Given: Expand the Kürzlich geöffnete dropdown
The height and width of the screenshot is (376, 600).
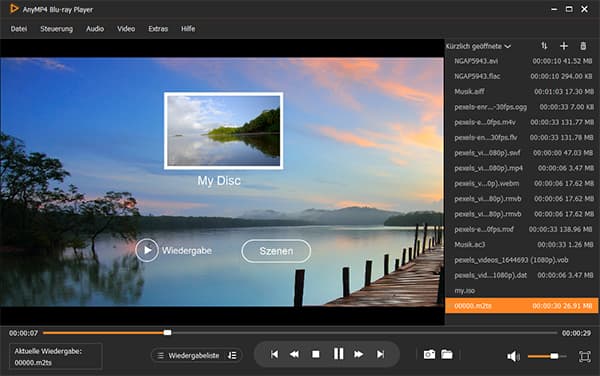Looking at the screenshot, I should click(478, 46).
